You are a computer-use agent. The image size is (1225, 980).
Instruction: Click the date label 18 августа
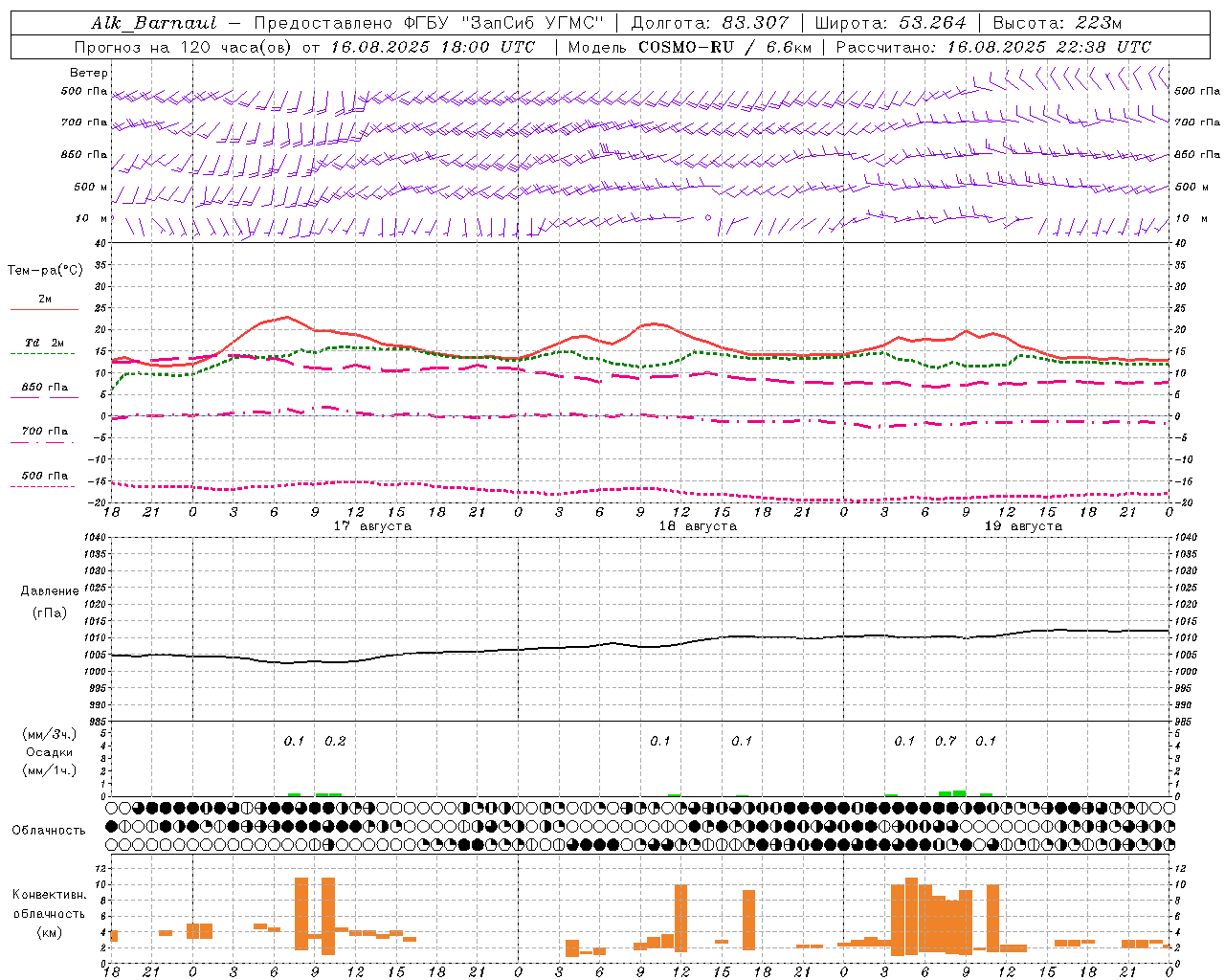coord(698,526)
